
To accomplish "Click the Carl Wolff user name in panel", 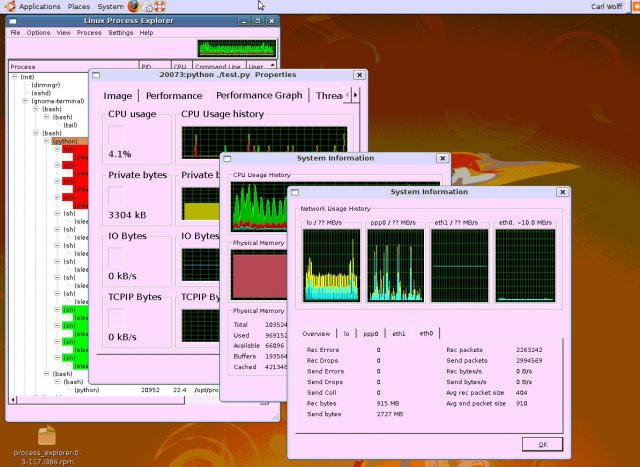I will point(607,7).
